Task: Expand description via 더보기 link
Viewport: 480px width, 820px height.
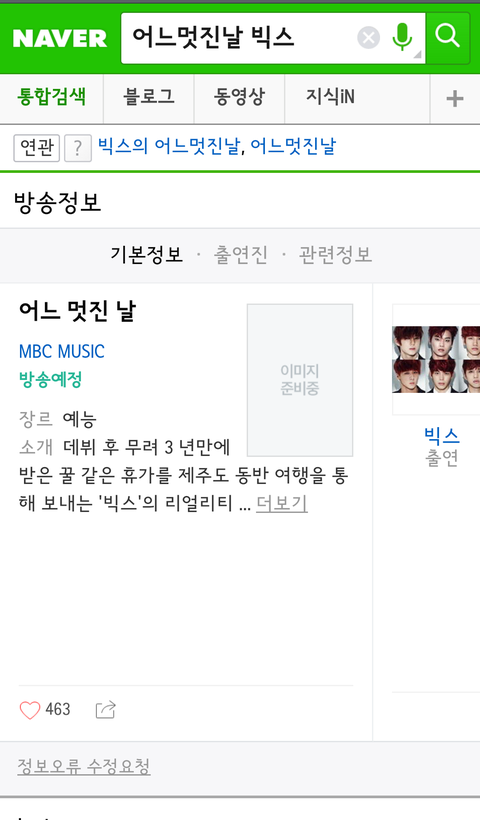Action: (x=281, y=503)
